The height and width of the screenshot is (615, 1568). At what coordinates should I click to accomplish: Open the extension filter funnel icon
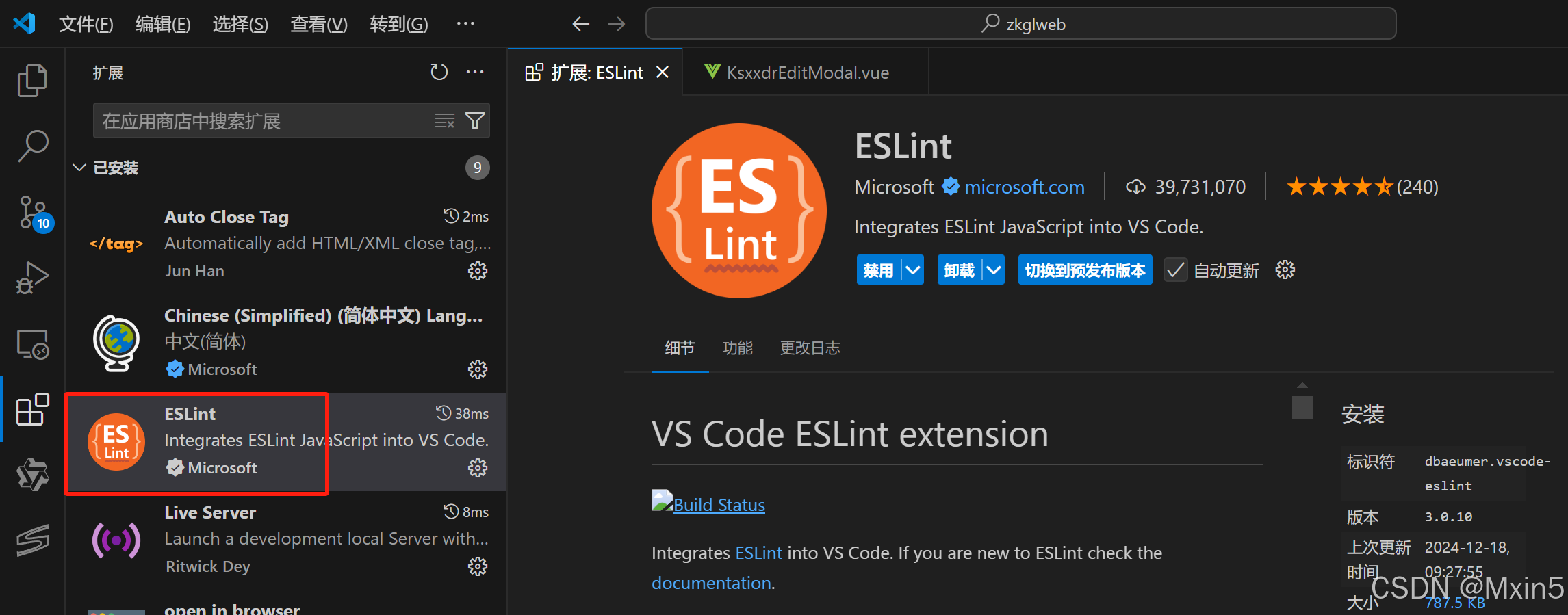point(475,121)
